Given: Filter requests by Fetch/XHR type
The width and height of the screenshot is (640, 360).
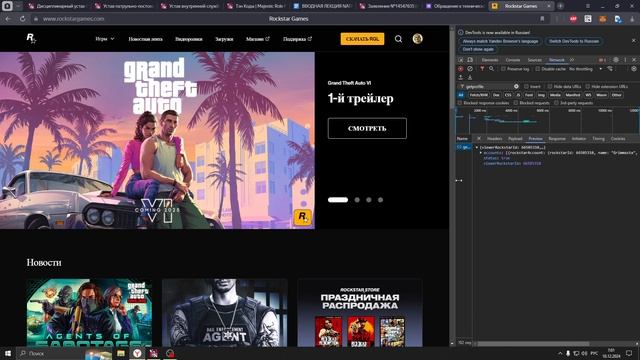Looking at the screenshot, I should point(479,95).
